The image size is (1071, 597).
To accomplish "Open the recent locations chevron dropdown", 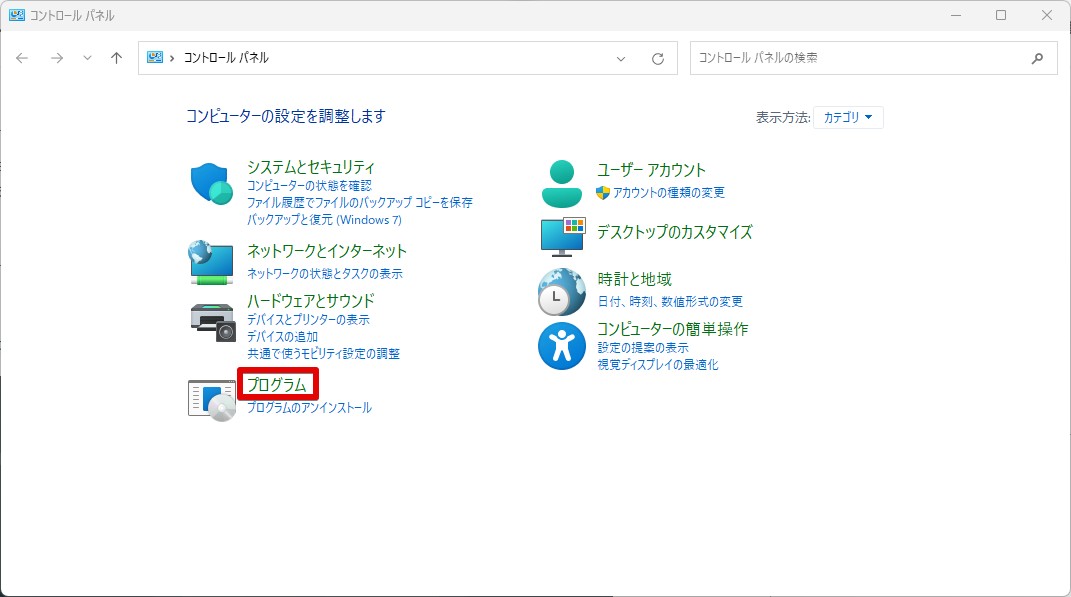I will pos(87,58).
